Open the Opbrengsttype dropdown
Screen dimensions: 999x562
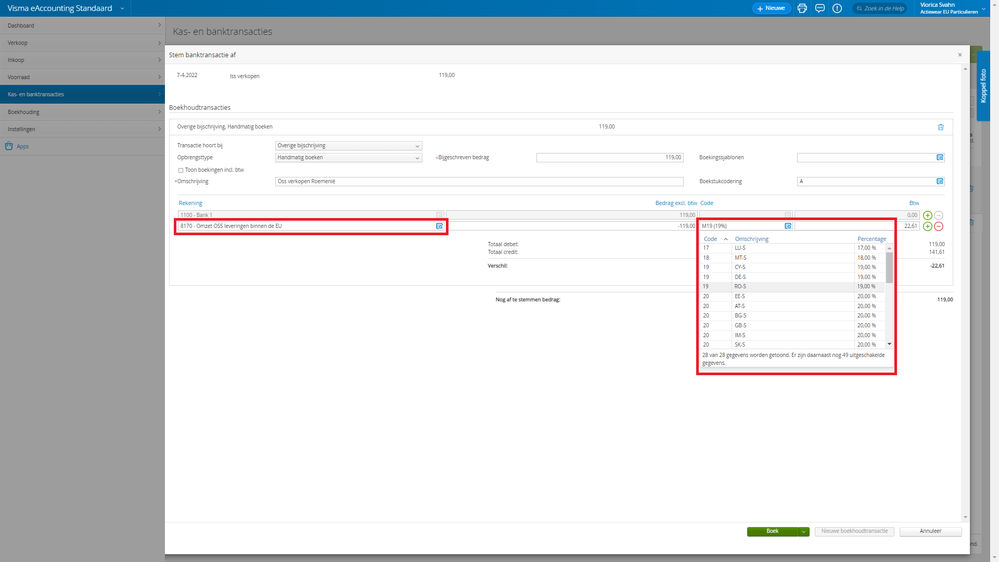point(349,157)
